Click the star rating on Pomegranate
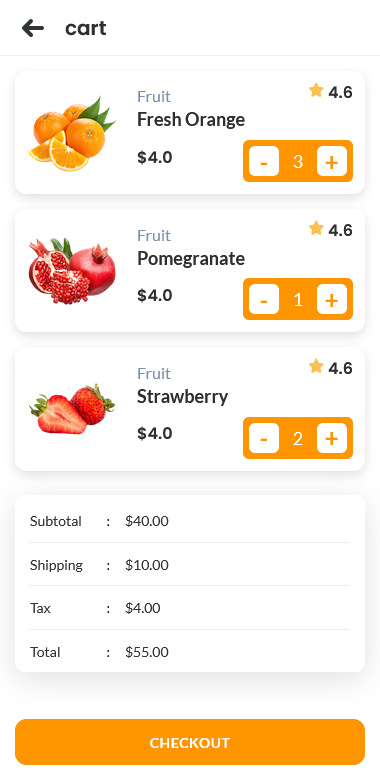Viewport: 380px width, 780px height. pyautogui.click(x=330, y=229)
